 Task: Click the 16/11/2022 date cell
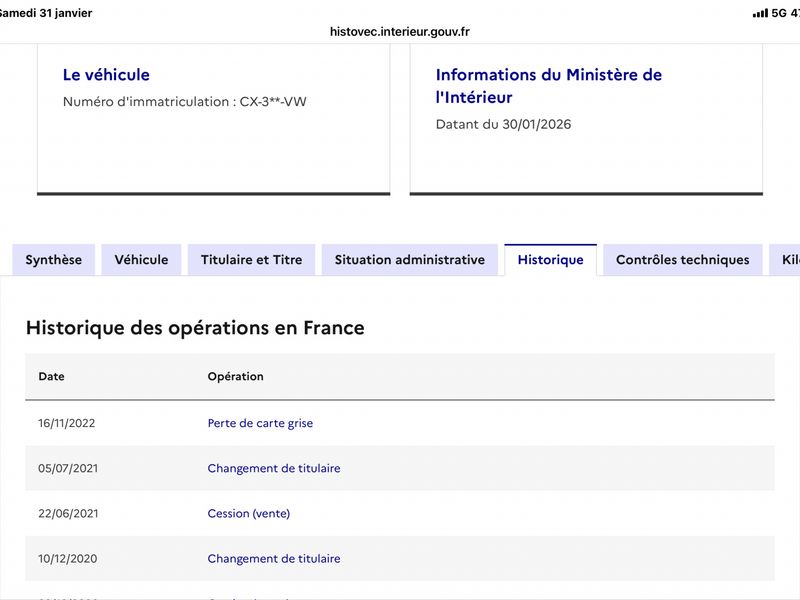[67, 423]
